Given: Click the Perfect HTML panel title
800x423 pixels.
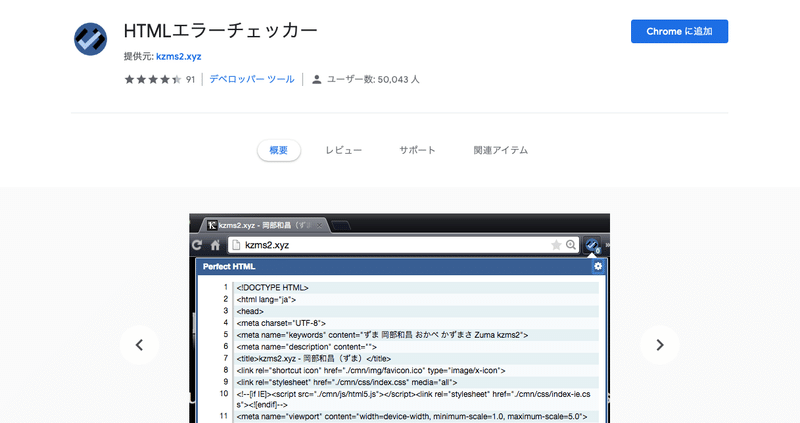Looking at the screenshot, I should pos(229,266).
